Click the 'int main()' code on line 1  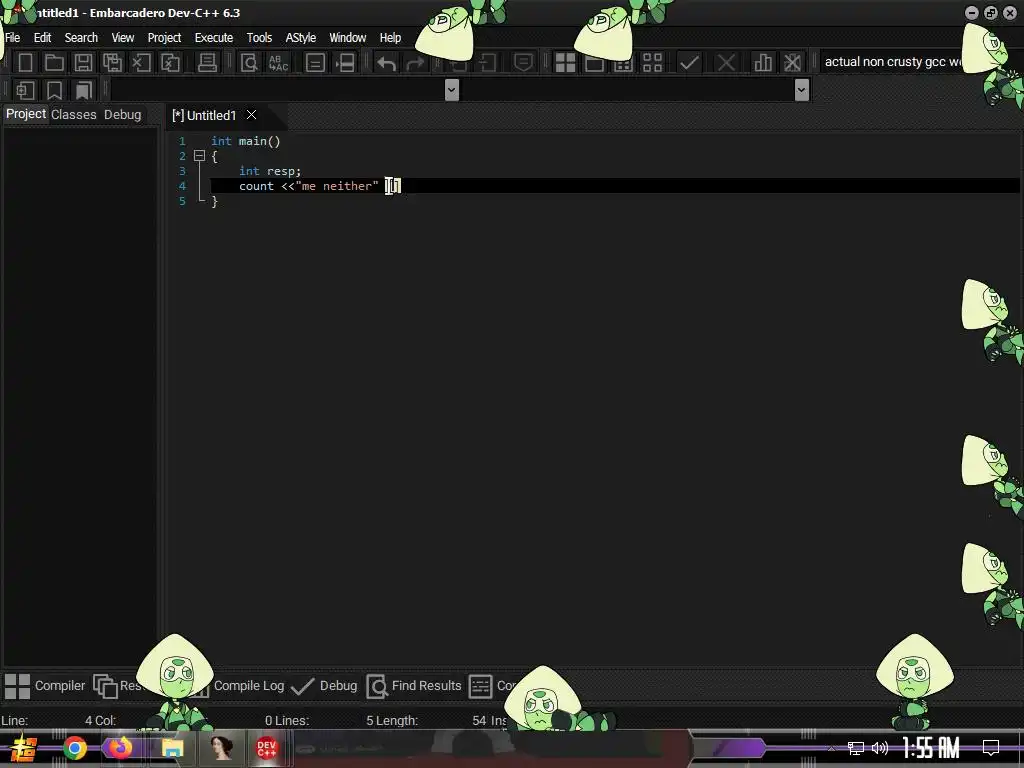246,141
